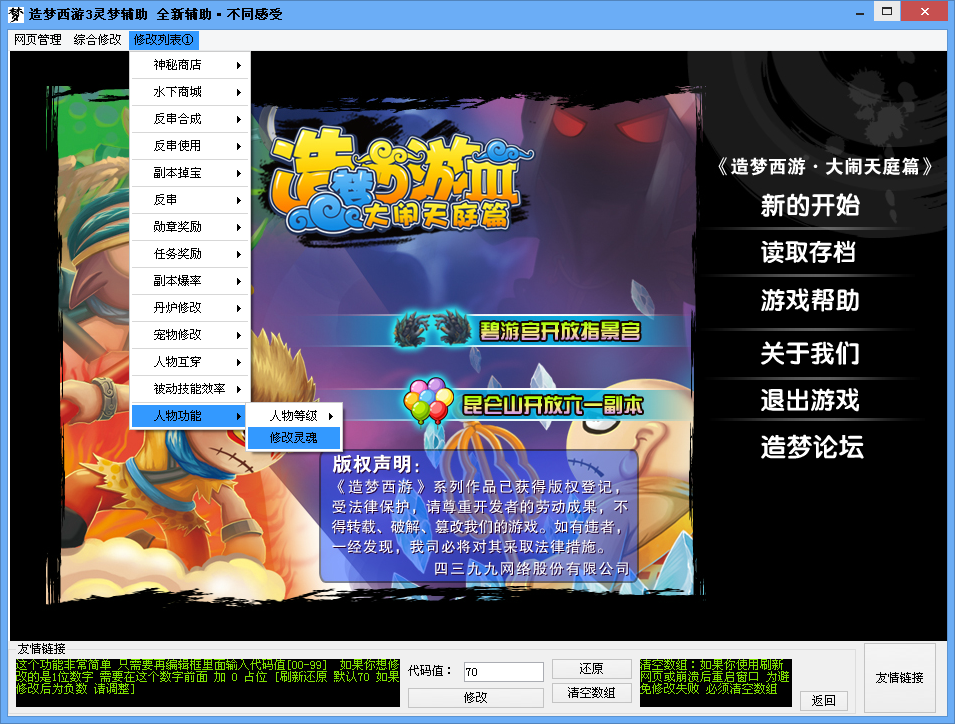The image size is (955, 724).
Task: Click the large 友情链接 button
Action: [900, 678]
